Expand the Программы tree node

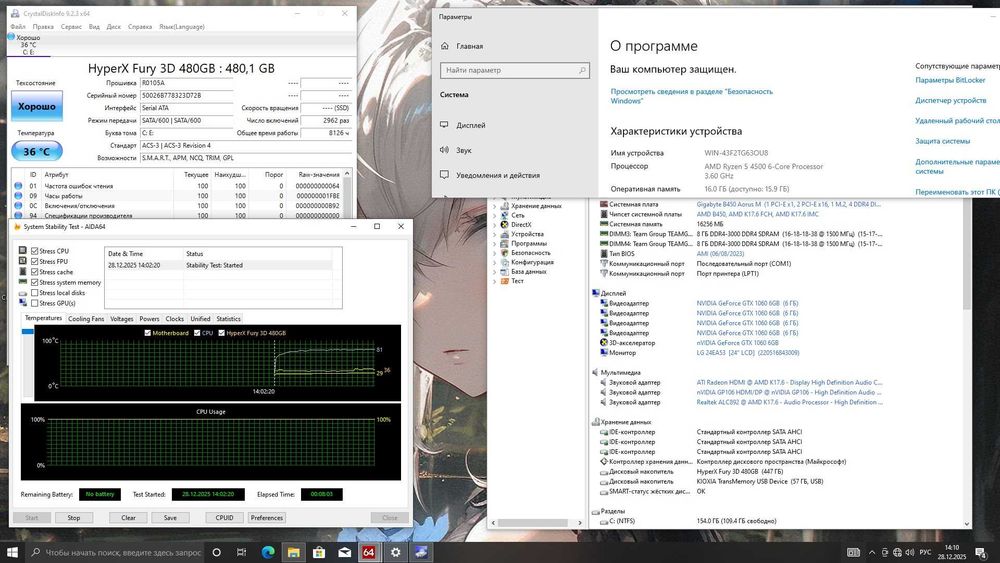pyautogui.click(x=494, y=244)
